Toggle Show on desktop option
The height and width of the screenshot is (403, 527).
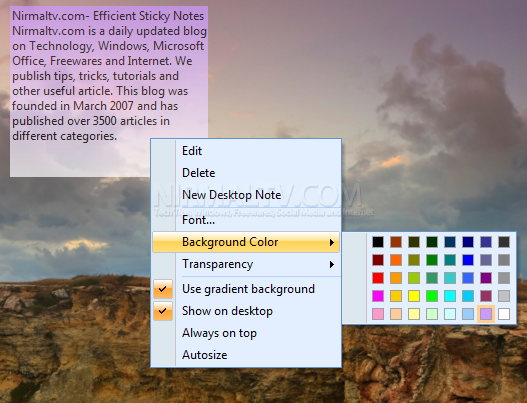246,311
